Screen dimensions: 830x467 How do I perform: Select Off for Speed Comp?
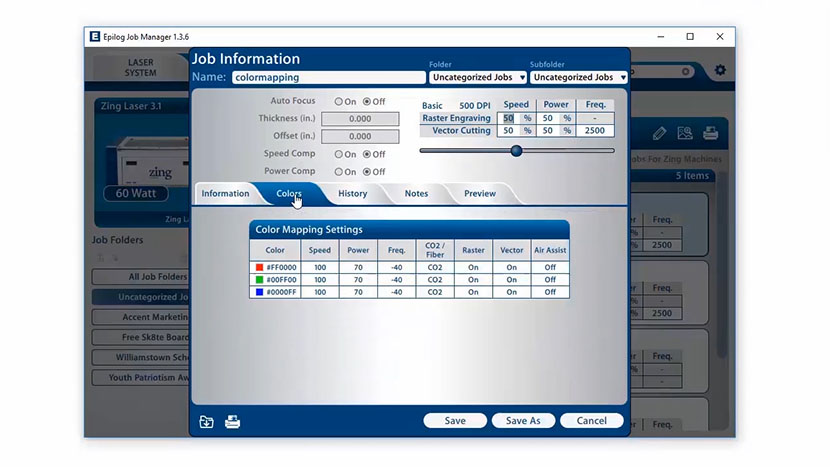367,154
